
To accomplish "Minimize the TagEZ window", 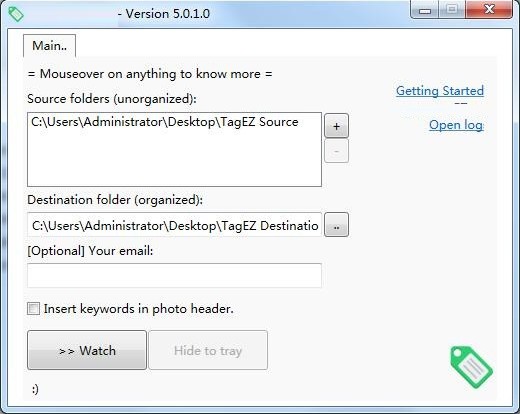I will pyautogui.click(x=424, y=10).
